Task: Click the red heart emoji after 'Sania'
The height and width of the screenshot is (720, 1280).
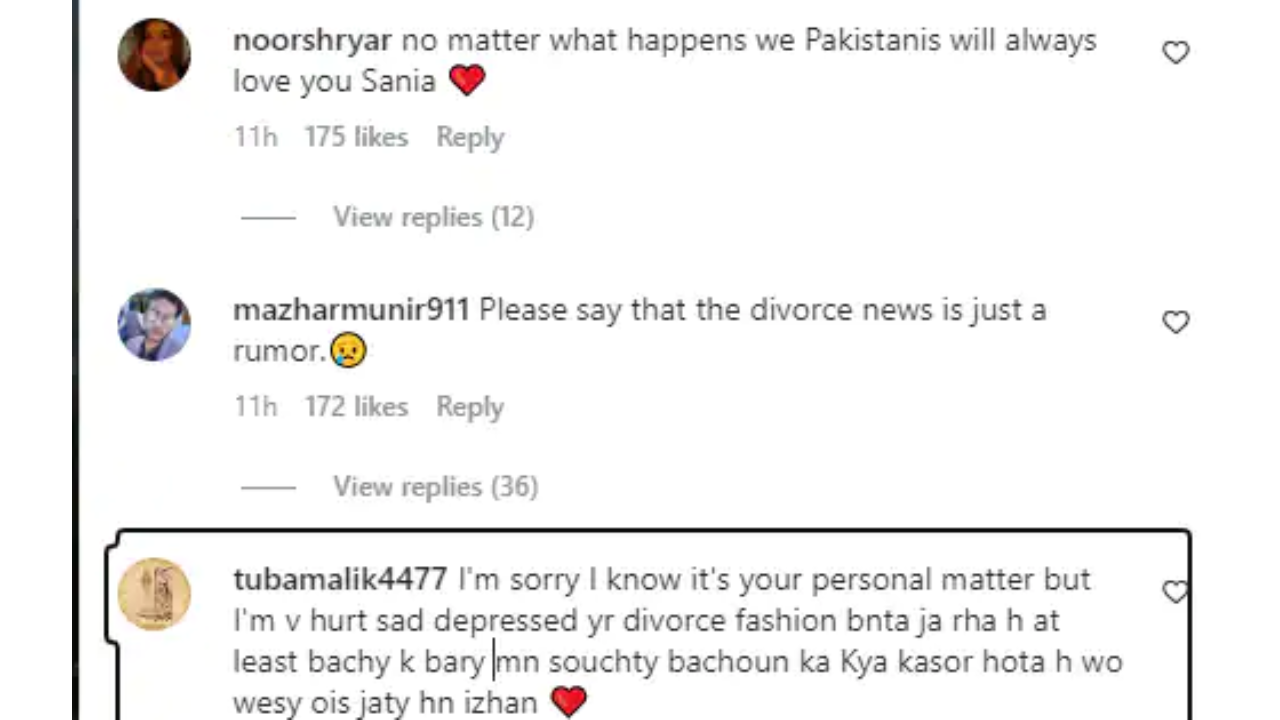Action: tap(467, 81)
